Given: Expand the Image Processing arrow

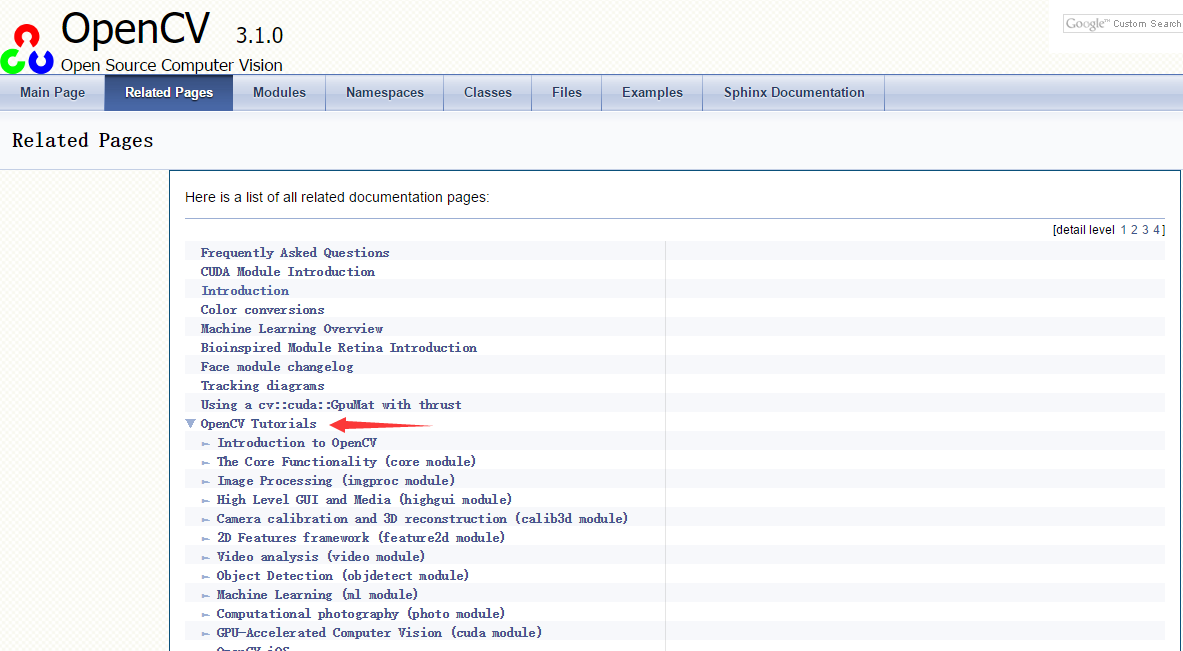Looking at the screenshot, I should click(206, 481).
